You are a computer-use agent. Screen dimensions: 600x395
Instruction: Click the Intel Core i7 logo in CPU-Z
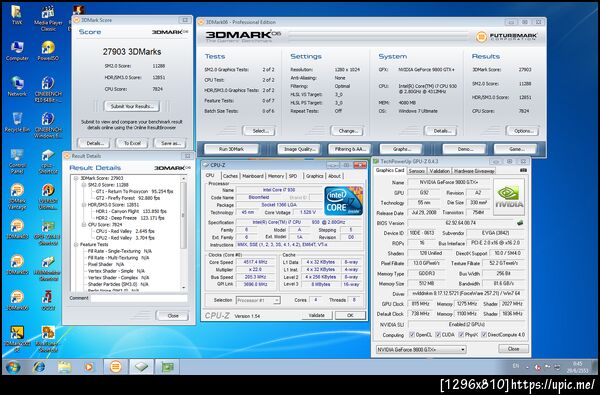click(x=343, y=201)
